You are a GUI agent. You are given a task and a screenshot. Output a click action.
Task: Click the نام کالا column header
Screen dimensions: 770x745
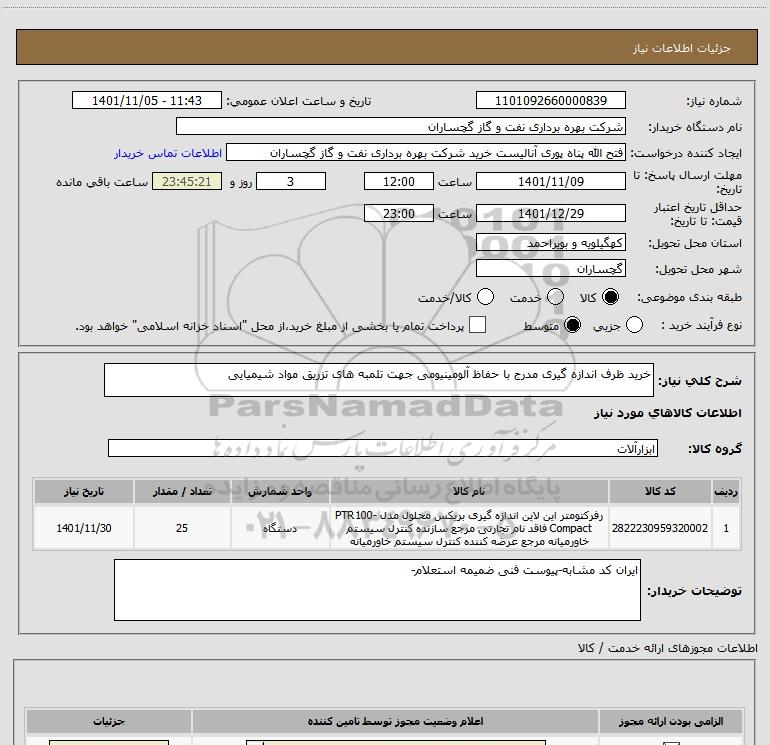pos(469,492)
